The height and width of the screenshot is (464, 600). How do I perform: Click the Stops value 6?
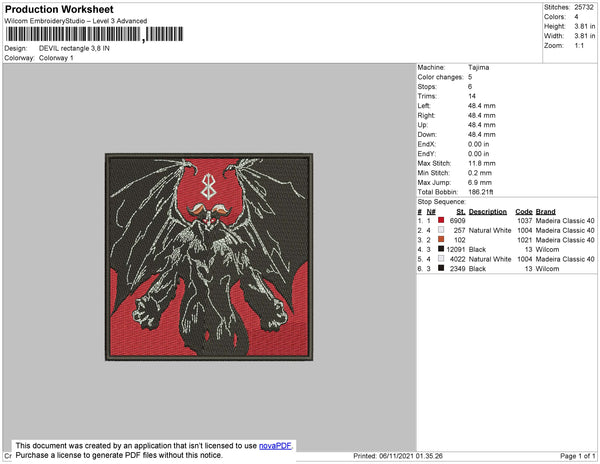pos(470,86)
